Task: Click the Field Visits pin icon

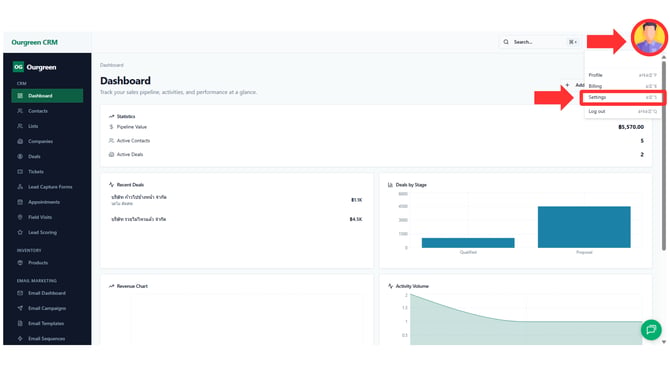Action: click(20, 217)
